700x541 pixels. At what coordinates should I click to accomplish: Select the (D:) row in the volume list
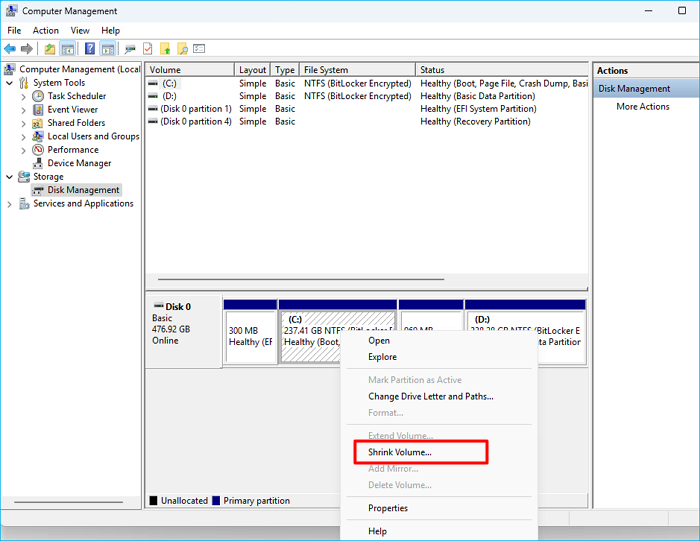click(x=166, y=96)
